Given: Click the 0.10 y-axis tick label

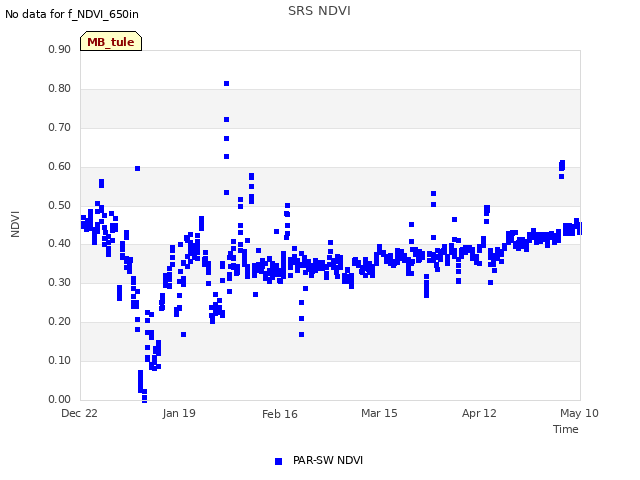Looking at the screenshot, I should point(60,360).
